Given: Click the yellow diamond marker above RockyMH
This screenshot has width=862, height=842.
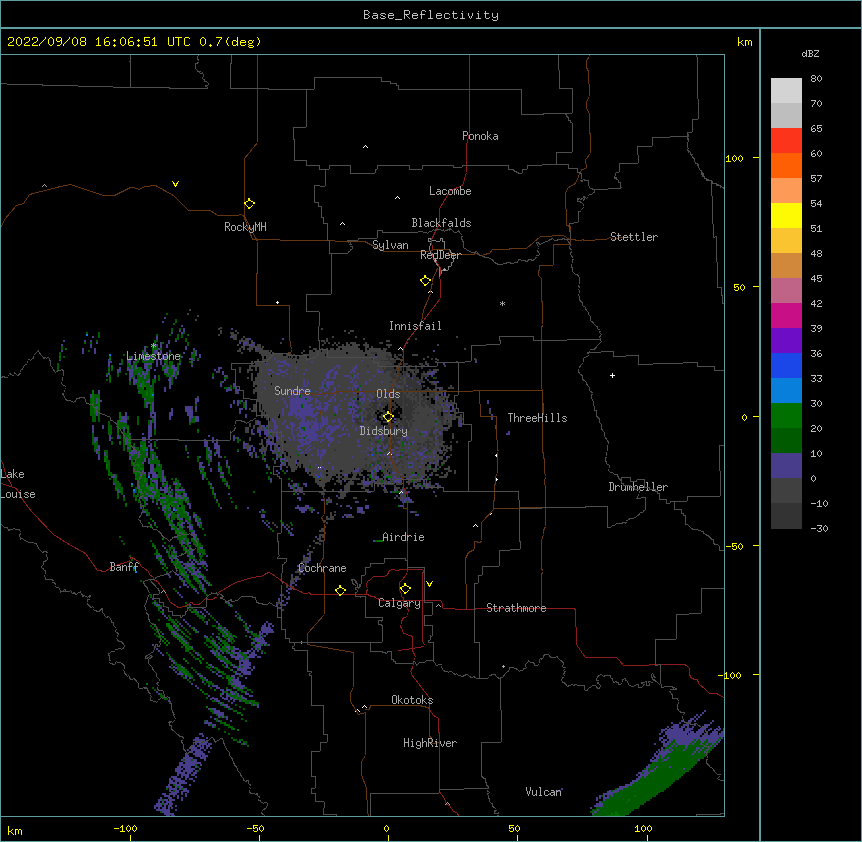Looking at the screenshot, I should (249, 204).
